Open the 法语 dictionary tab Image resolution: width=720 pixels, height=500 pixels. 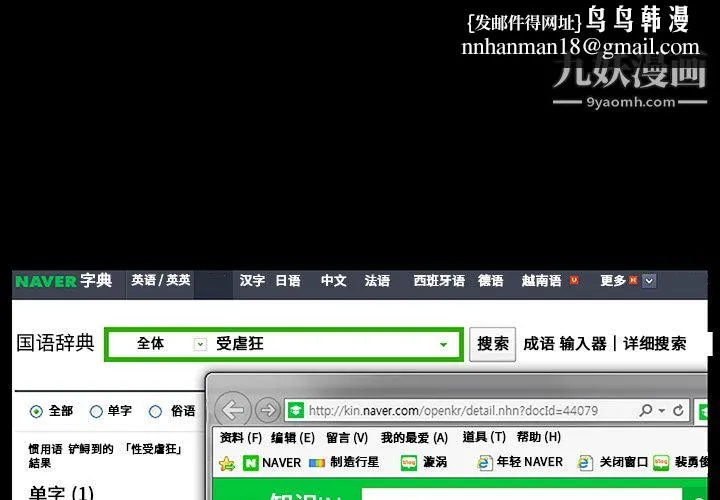[x=377, y=281]
